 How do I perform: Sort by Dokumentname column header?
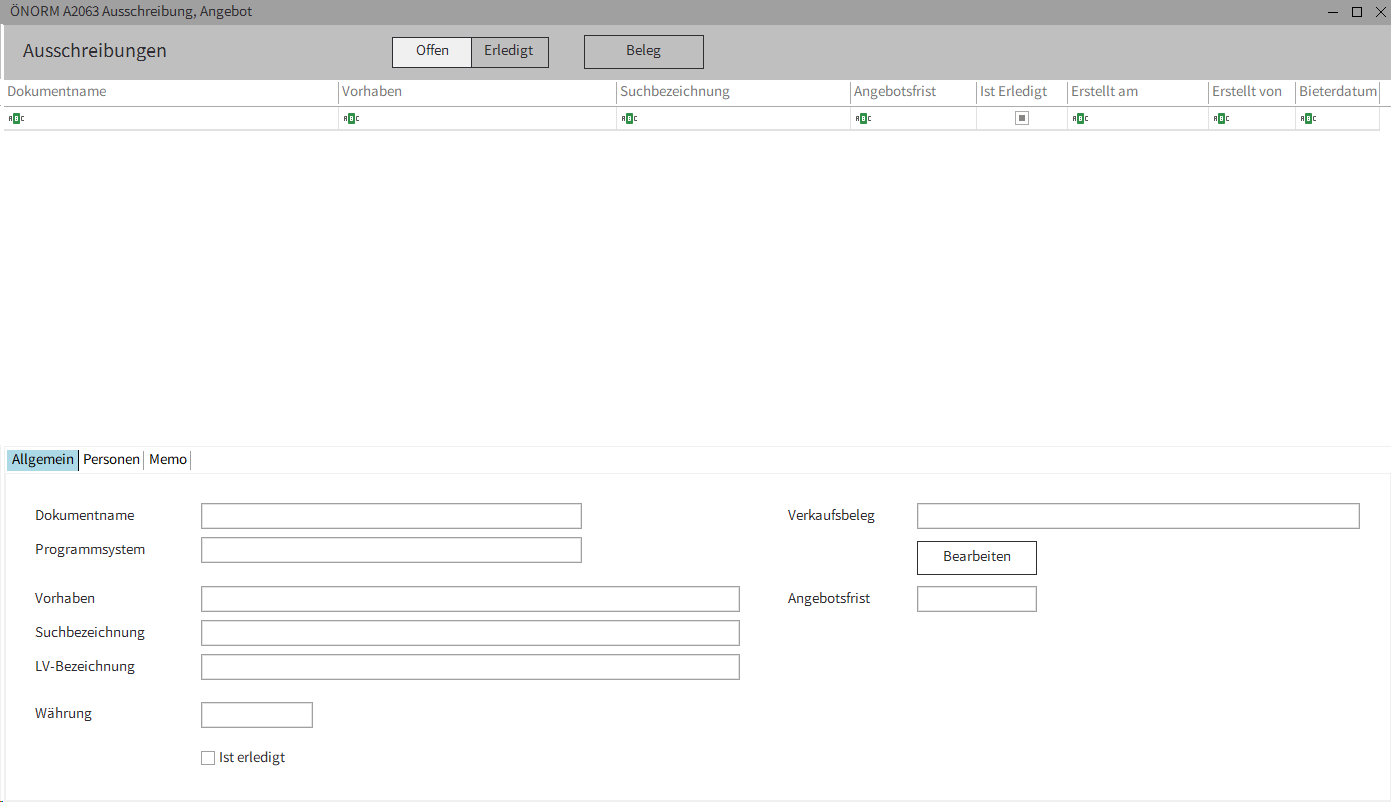point(57,92)
